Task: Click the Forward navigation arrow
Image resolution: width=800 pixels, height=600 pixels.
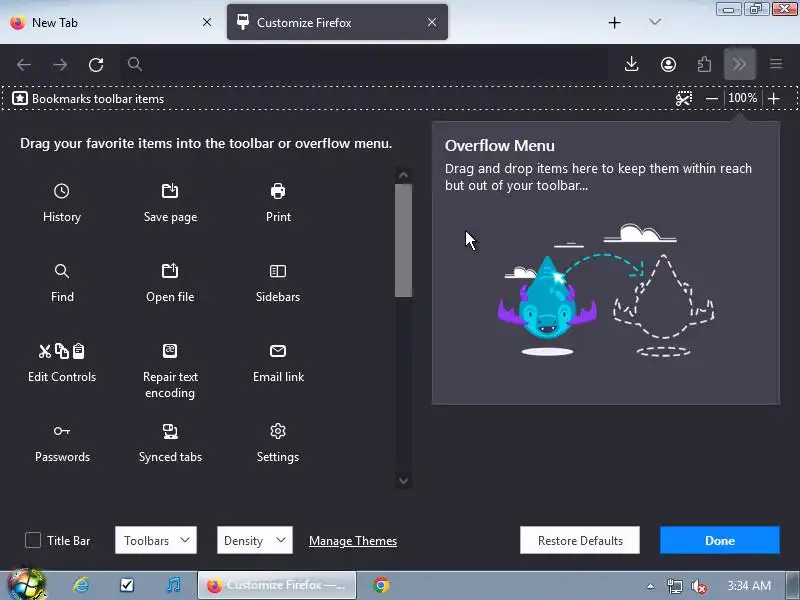Action: tap(60, 64)
